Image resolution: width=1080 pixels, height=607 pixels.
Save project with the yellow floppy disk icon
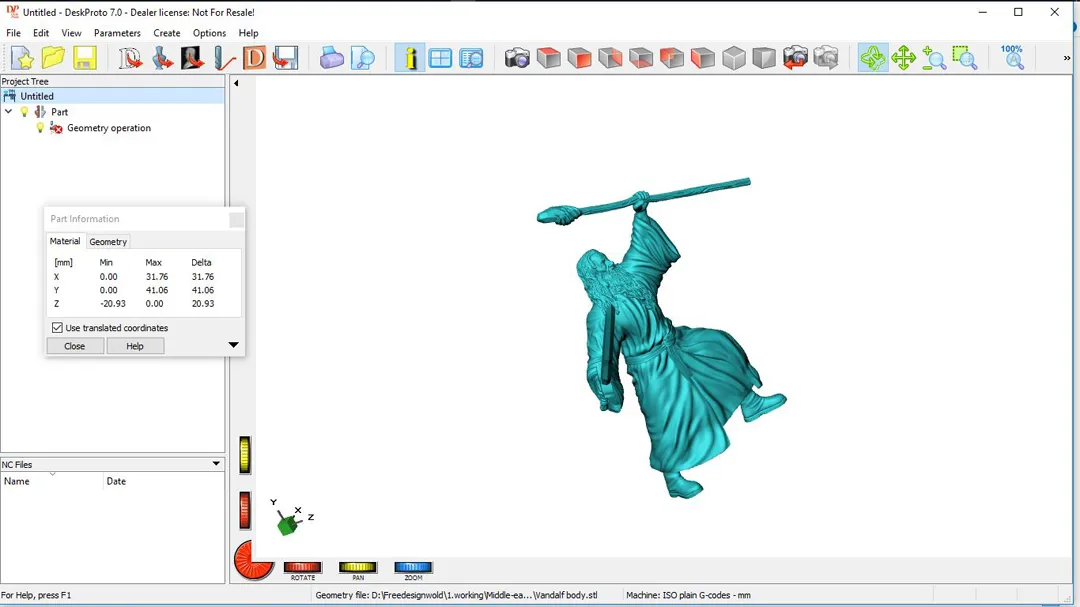coord(85,58)
